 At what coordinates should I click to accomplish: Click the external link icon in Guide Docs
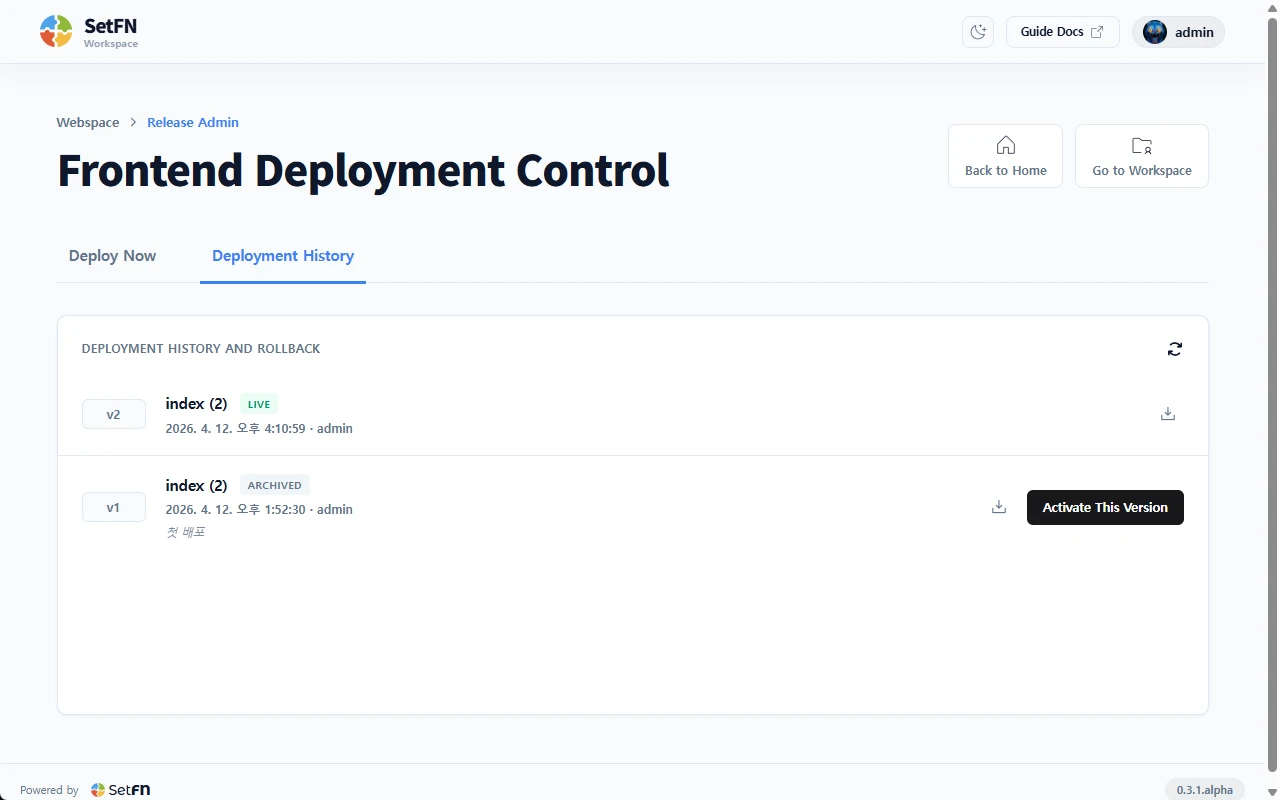coord(1097,32)
